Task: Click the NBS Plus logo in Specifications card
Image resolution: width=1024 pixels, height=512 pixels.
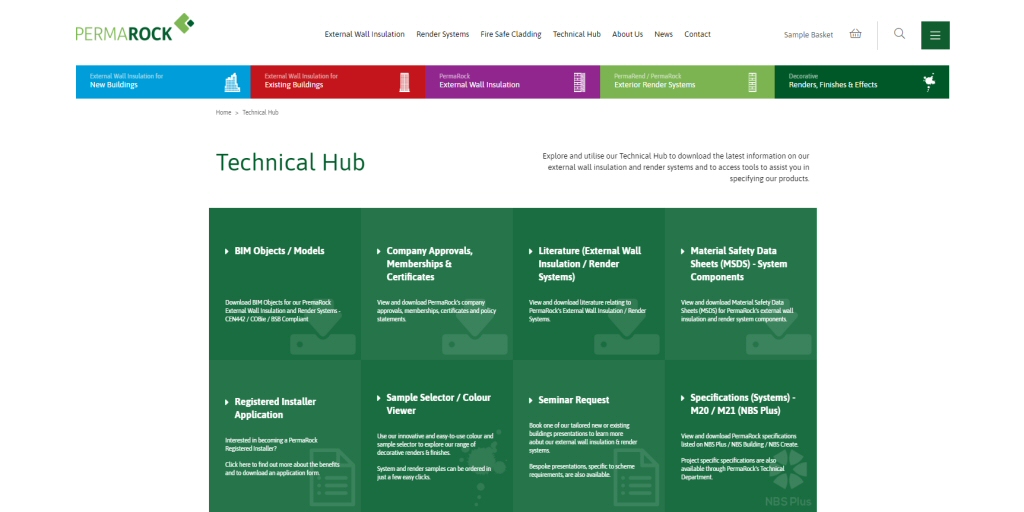Action: tap(788, 478)
